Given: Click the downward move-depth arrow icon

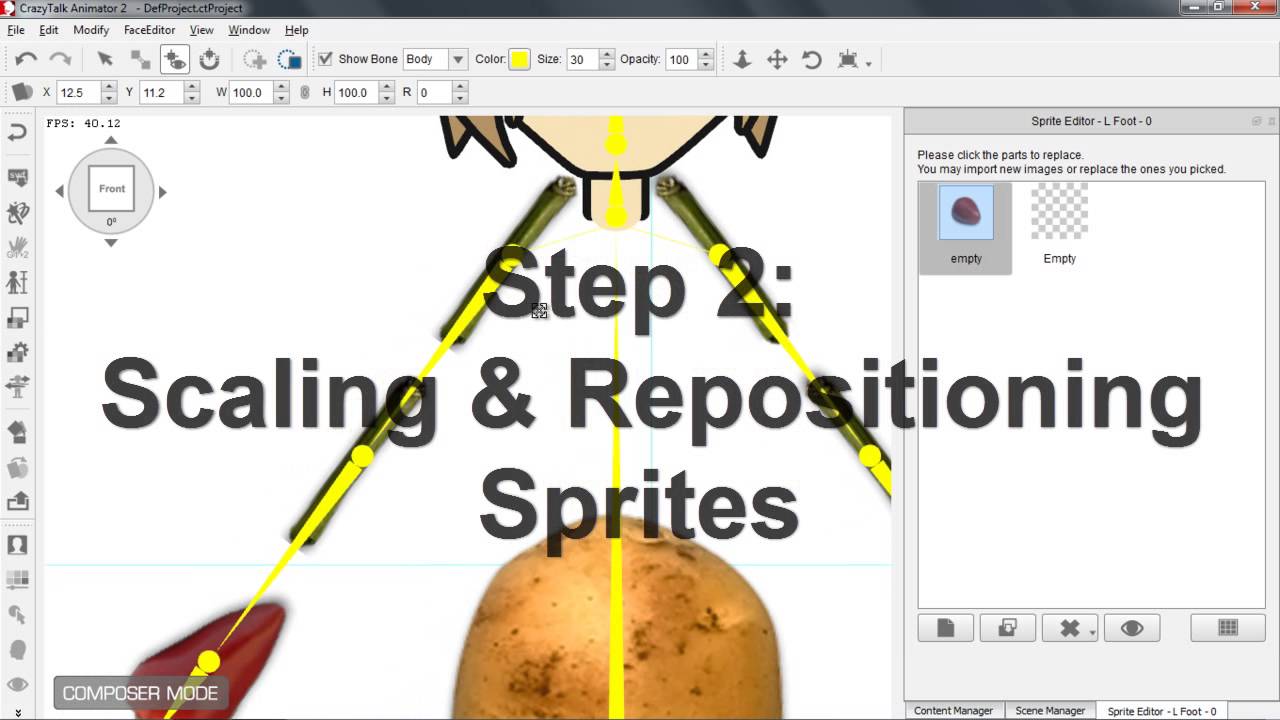Looking at the screenshot, I should point(742,59).
